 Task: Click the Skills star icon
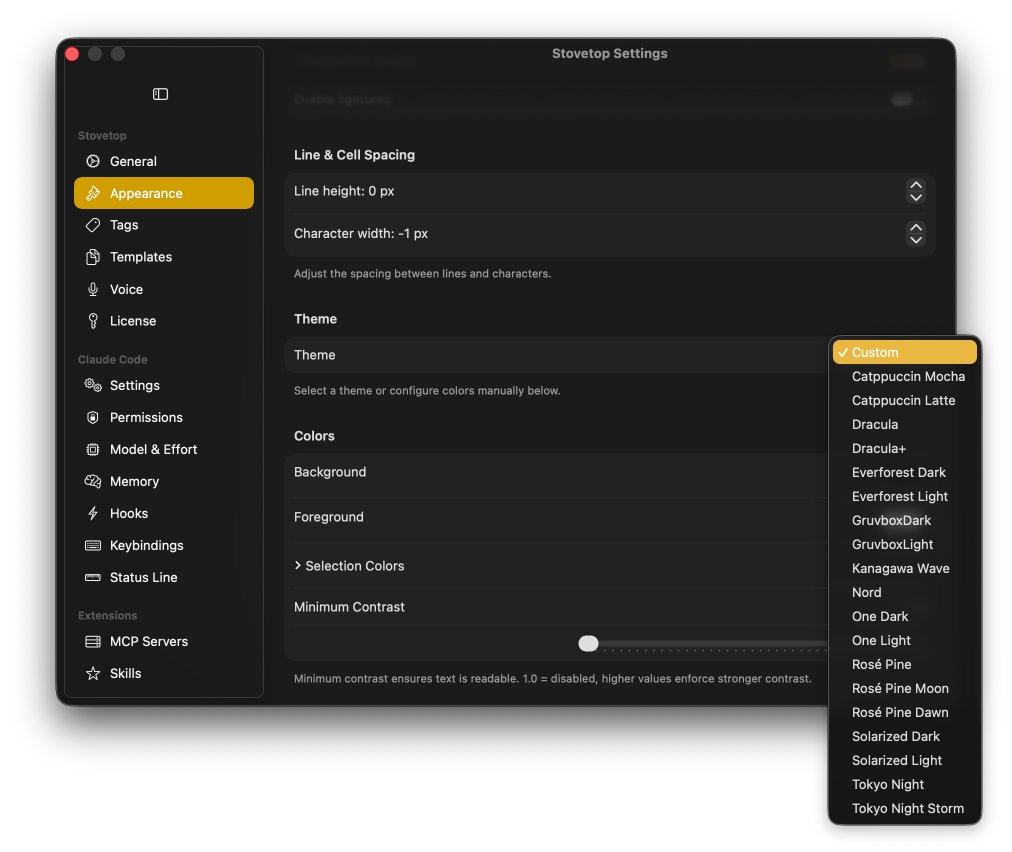click(93, 673)
